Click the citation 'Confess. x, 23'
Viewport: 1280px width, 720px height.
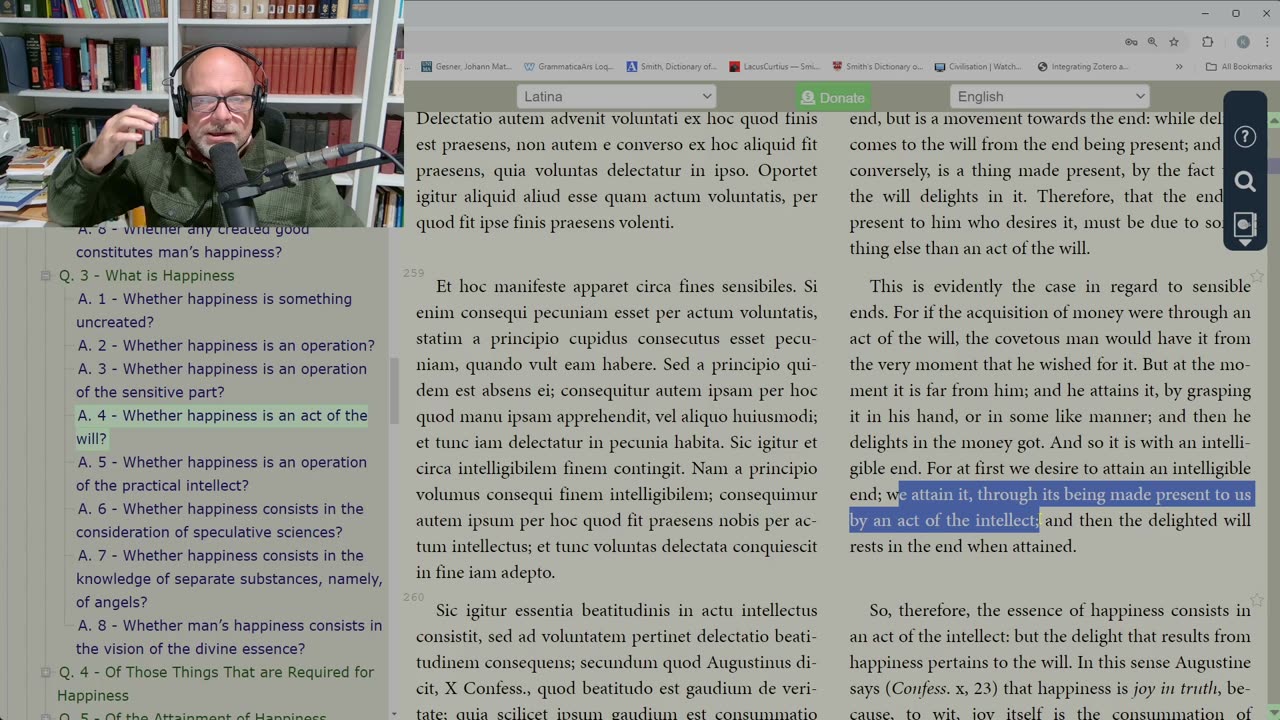945,688
